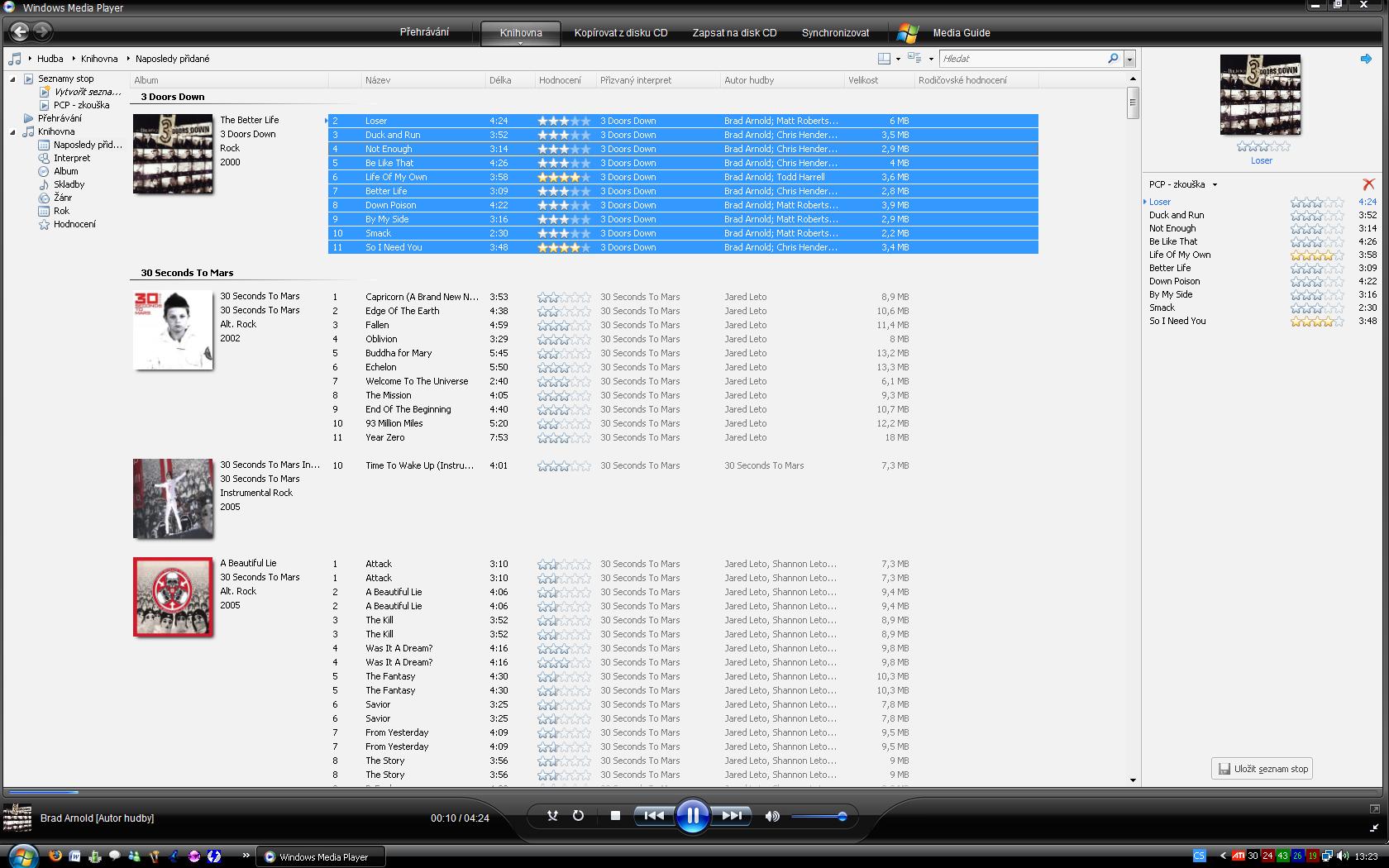Click the seek progress bar
Screen dimensions: 1389x868
coord(692,792)
